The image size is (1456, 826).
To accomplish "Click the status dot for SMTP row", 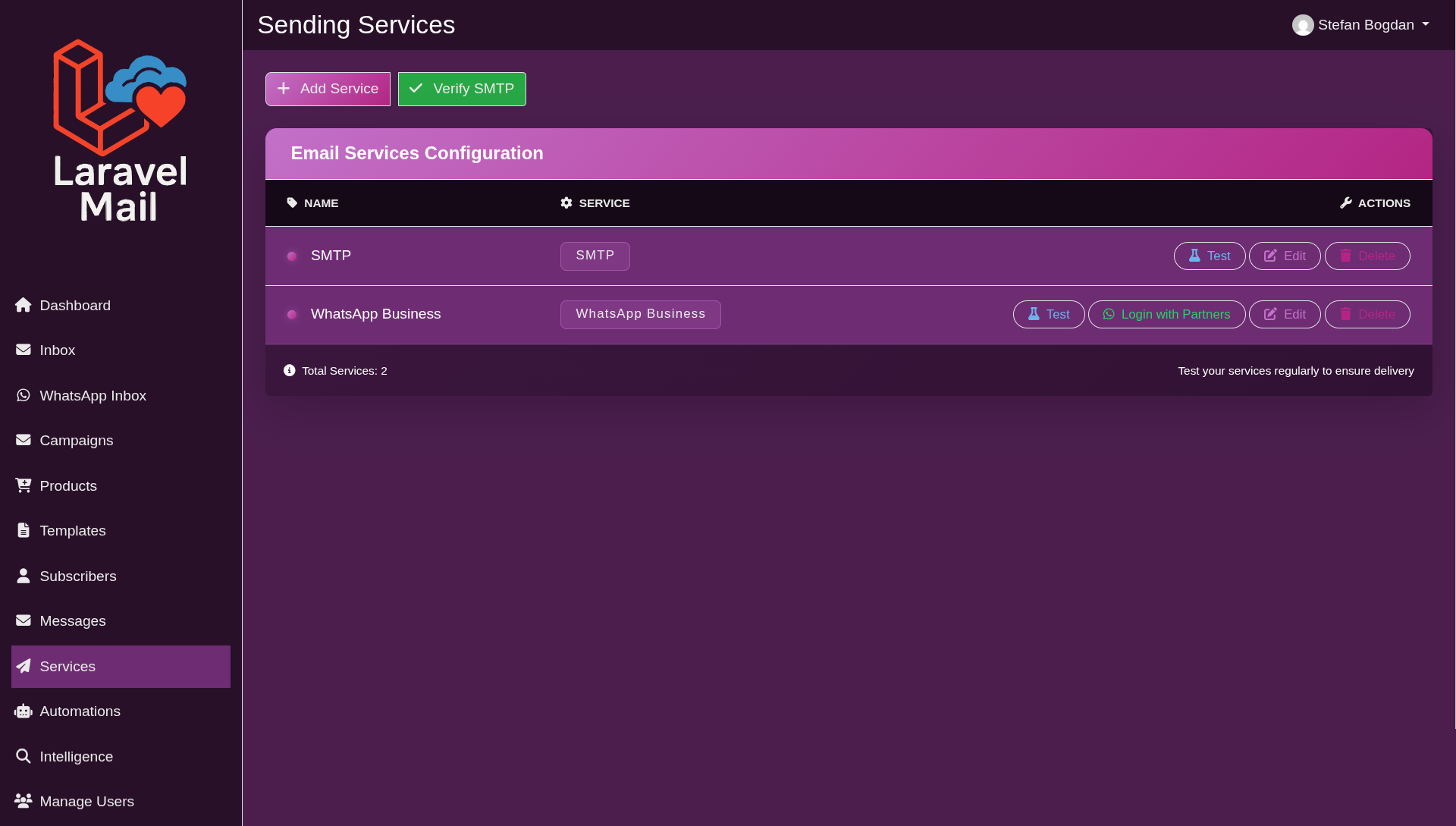I will [x=292, y=256].
